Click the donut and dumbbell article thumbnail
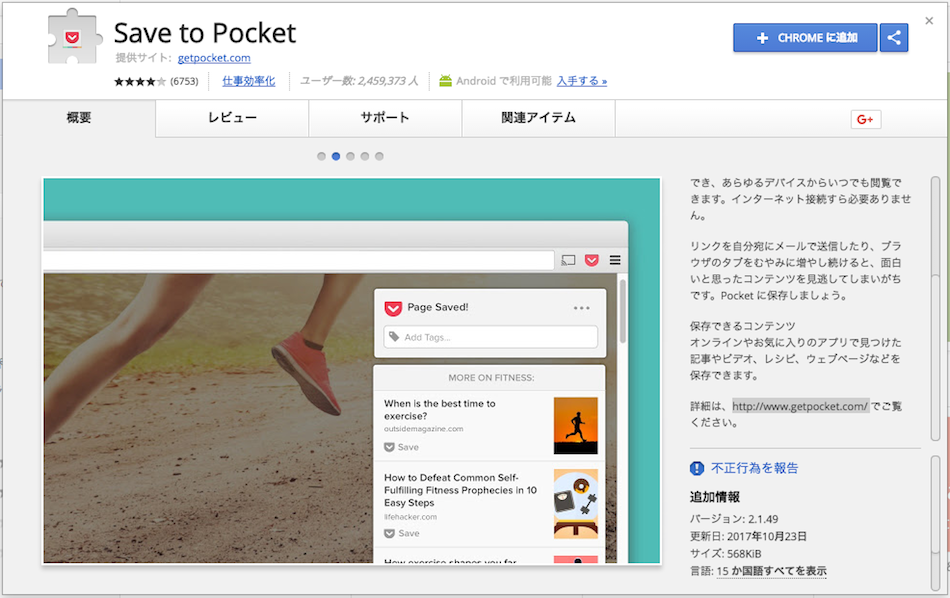Viewport: 950px width, 598px height. tap(576, 503)
